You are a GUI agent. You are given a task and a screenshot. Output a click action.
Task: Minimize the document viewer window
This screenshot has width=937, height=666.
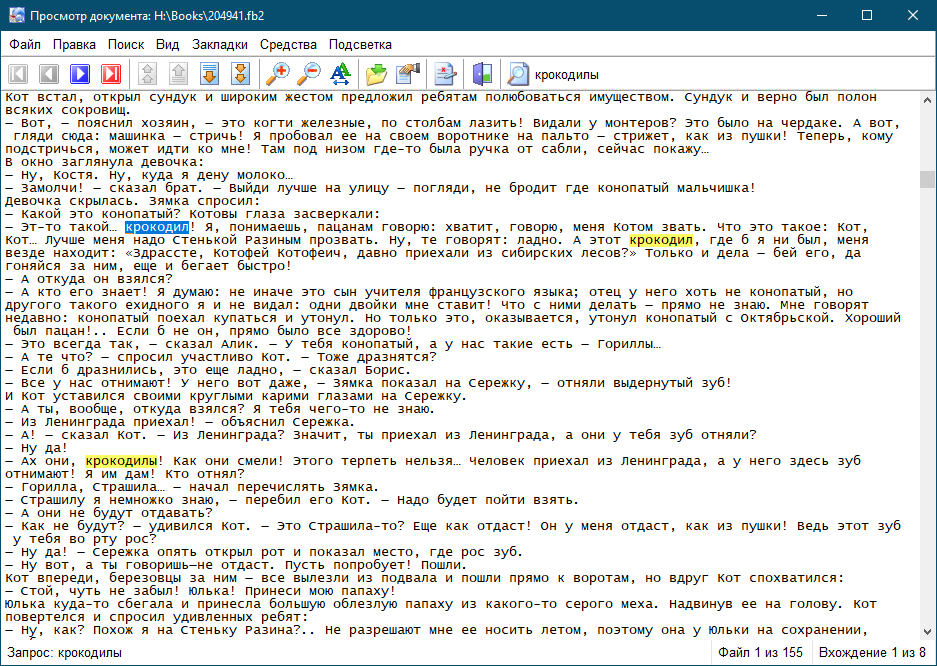[x=822, y=16]
